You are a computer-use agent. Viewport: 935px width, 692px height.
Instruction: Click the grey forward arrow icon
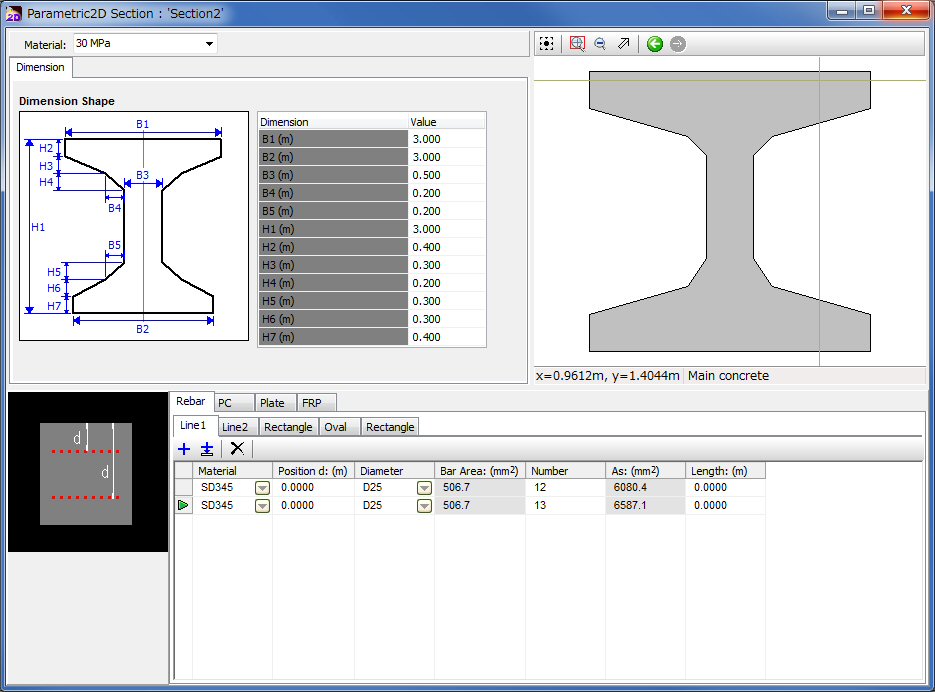678,44
